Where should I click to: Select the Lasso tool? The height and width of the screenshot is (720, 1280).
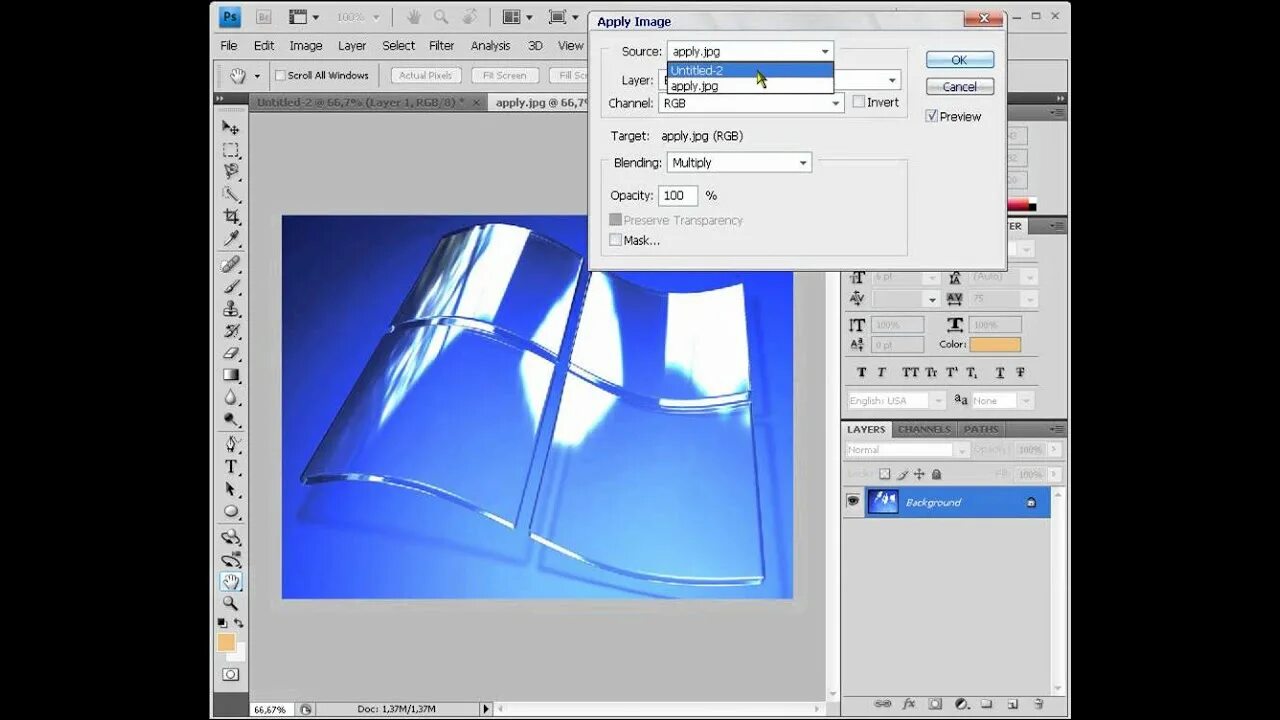(x=231, y=172)
